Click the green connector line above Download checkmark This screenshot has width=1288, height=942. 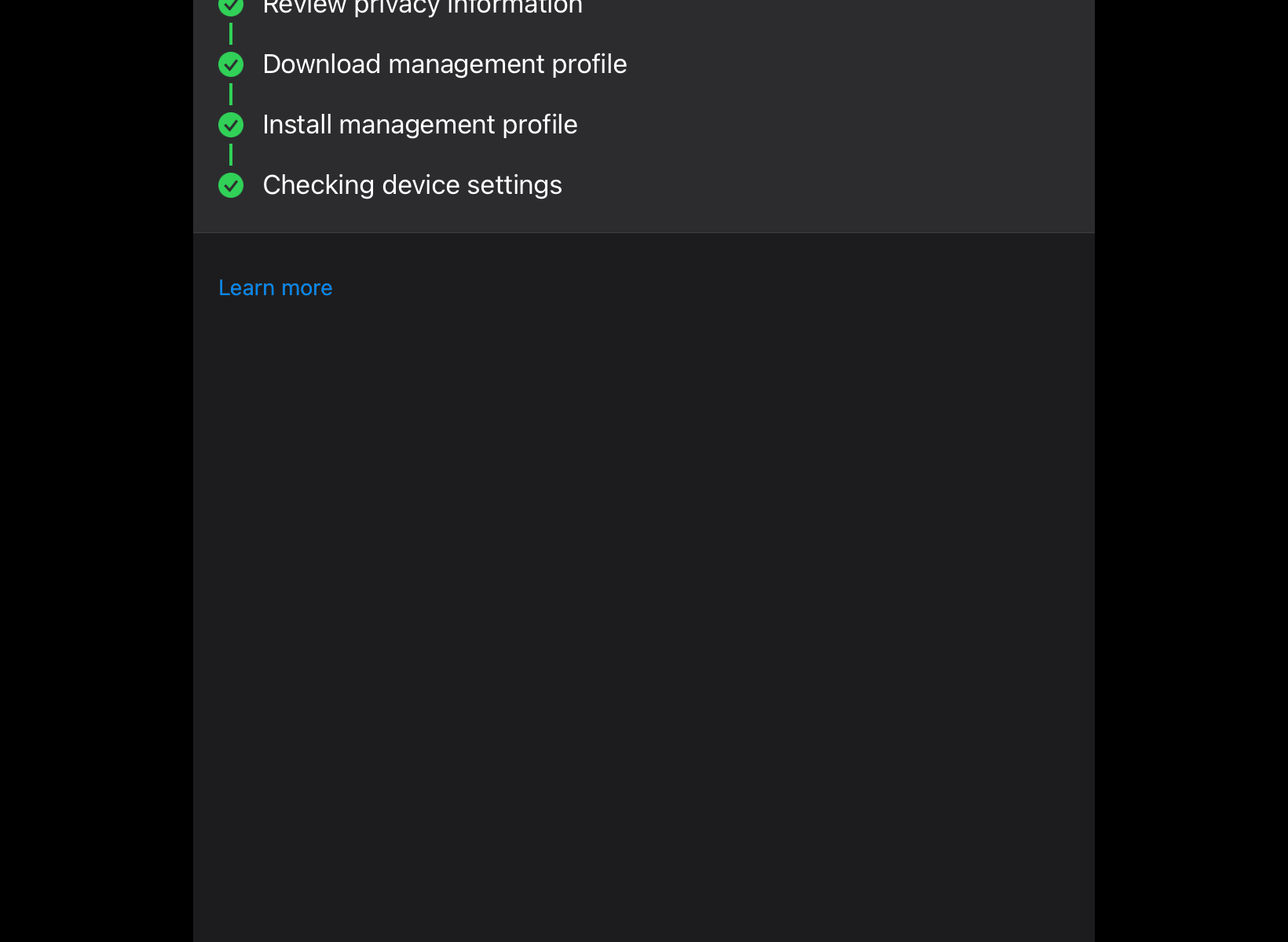[231, 34]
